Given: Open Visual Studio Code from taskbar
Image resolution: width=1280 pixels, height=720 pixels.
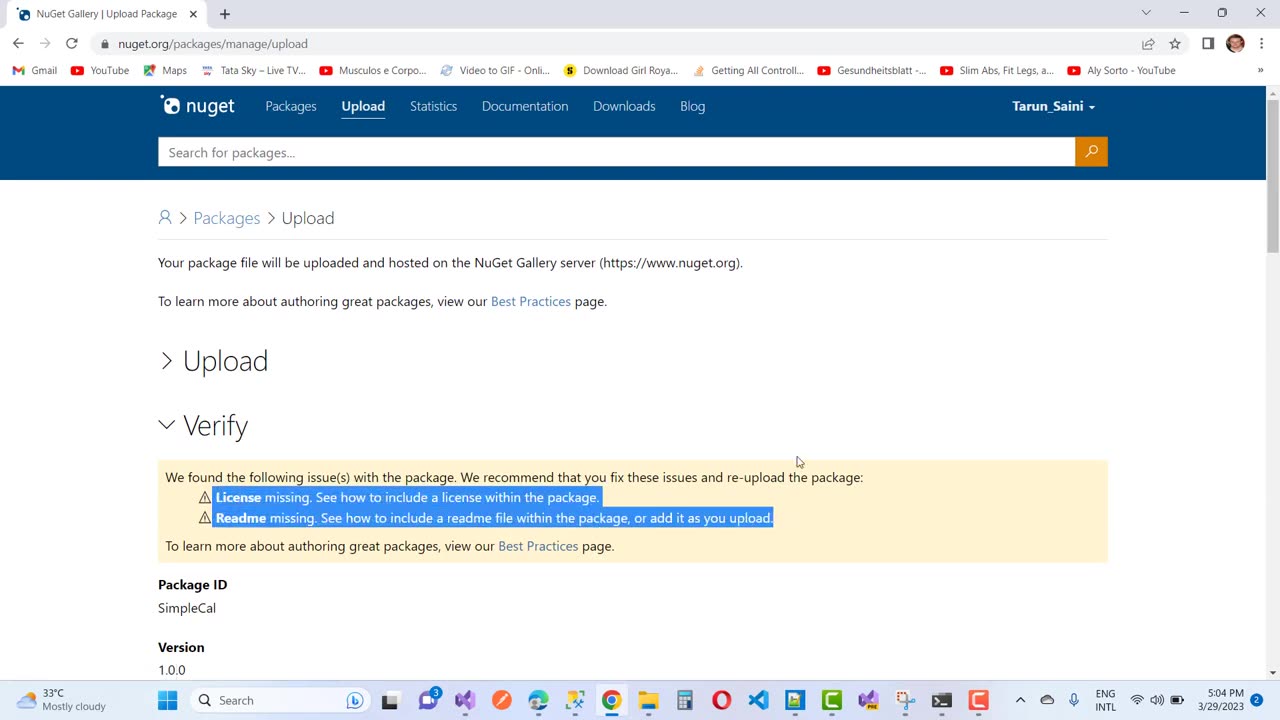Looking at the screenshot, I should (758, 700).
